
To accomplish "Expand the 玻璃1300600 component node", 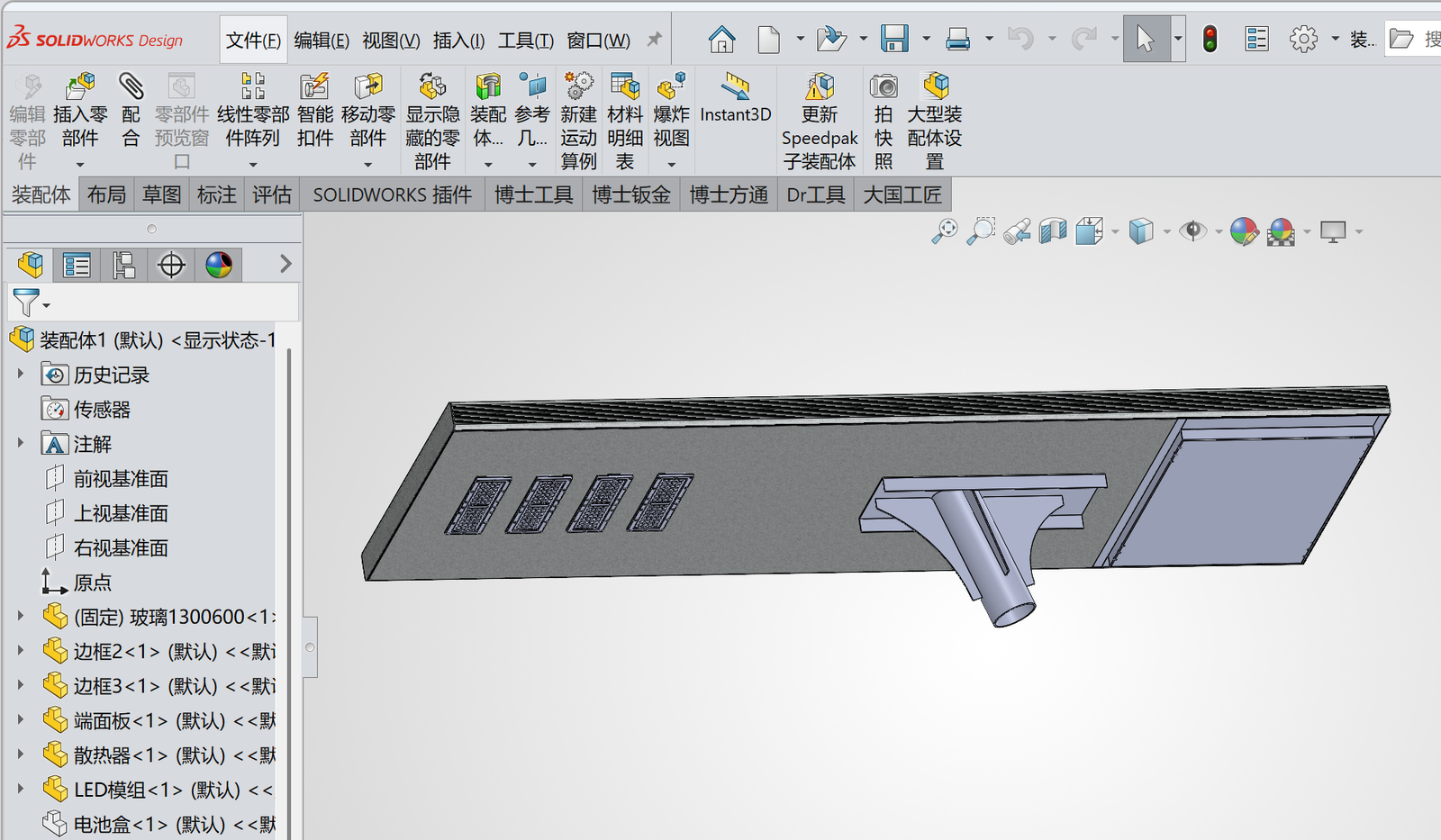I will (x=21, y=615).
